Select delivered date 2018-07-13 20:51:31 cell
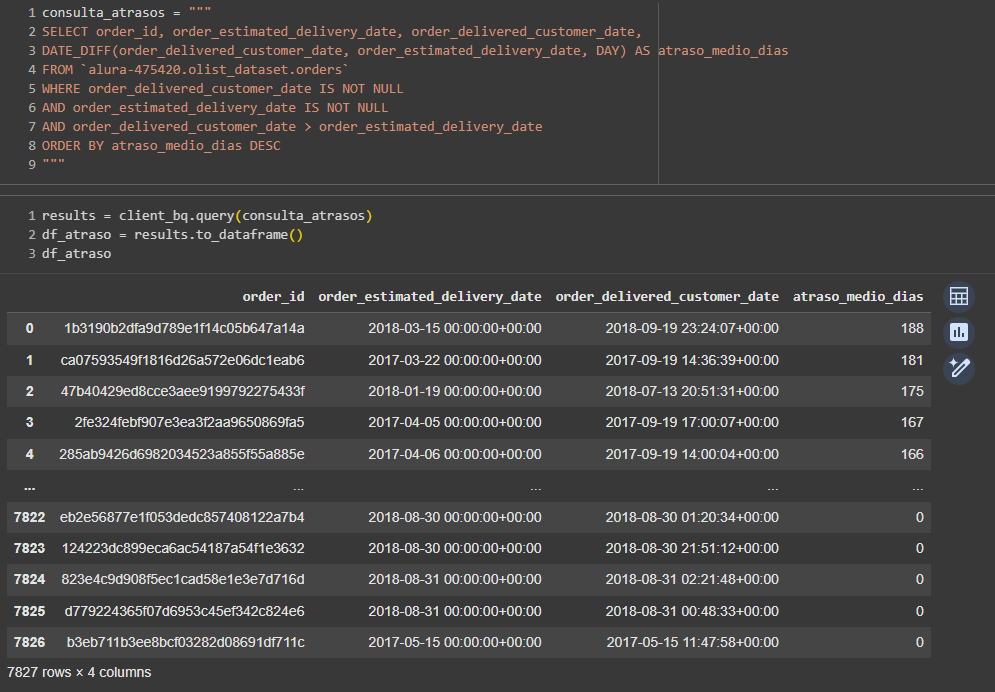The width and height of the screenshot is (995, 692). click(x=691, y=391)
